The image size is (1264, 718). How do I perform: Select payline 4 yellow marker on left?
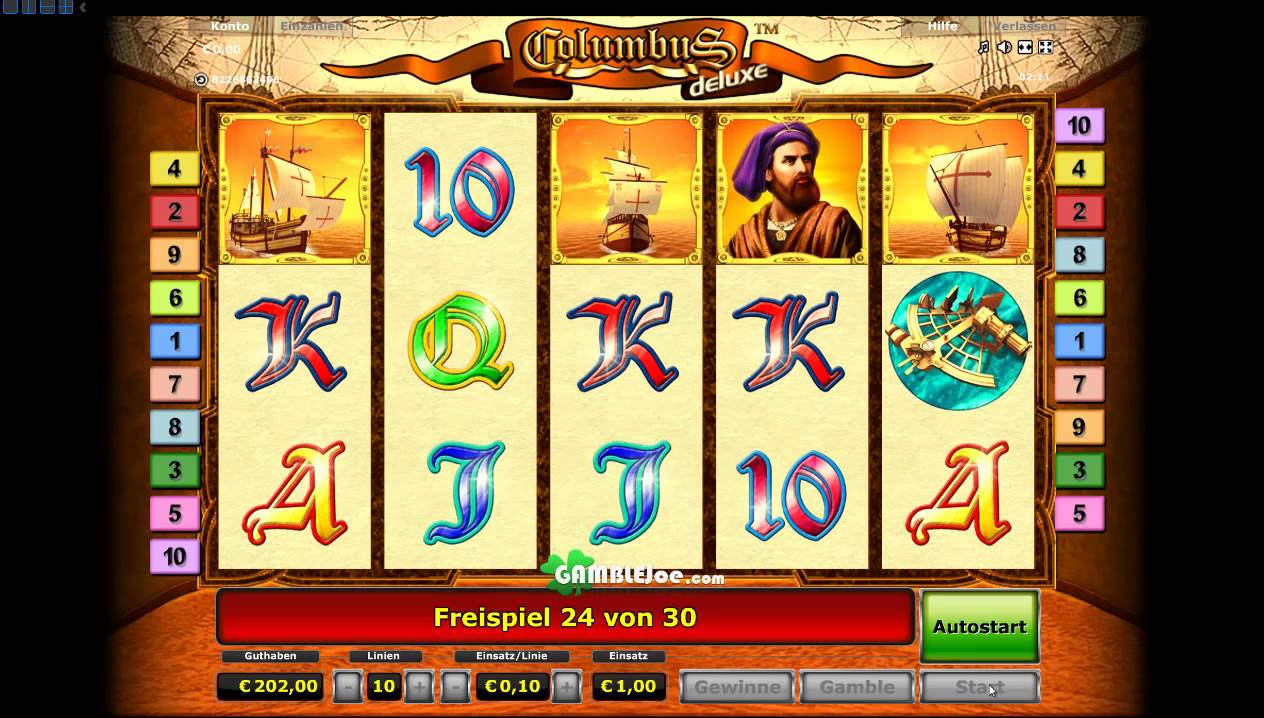(x=174, y=168)
